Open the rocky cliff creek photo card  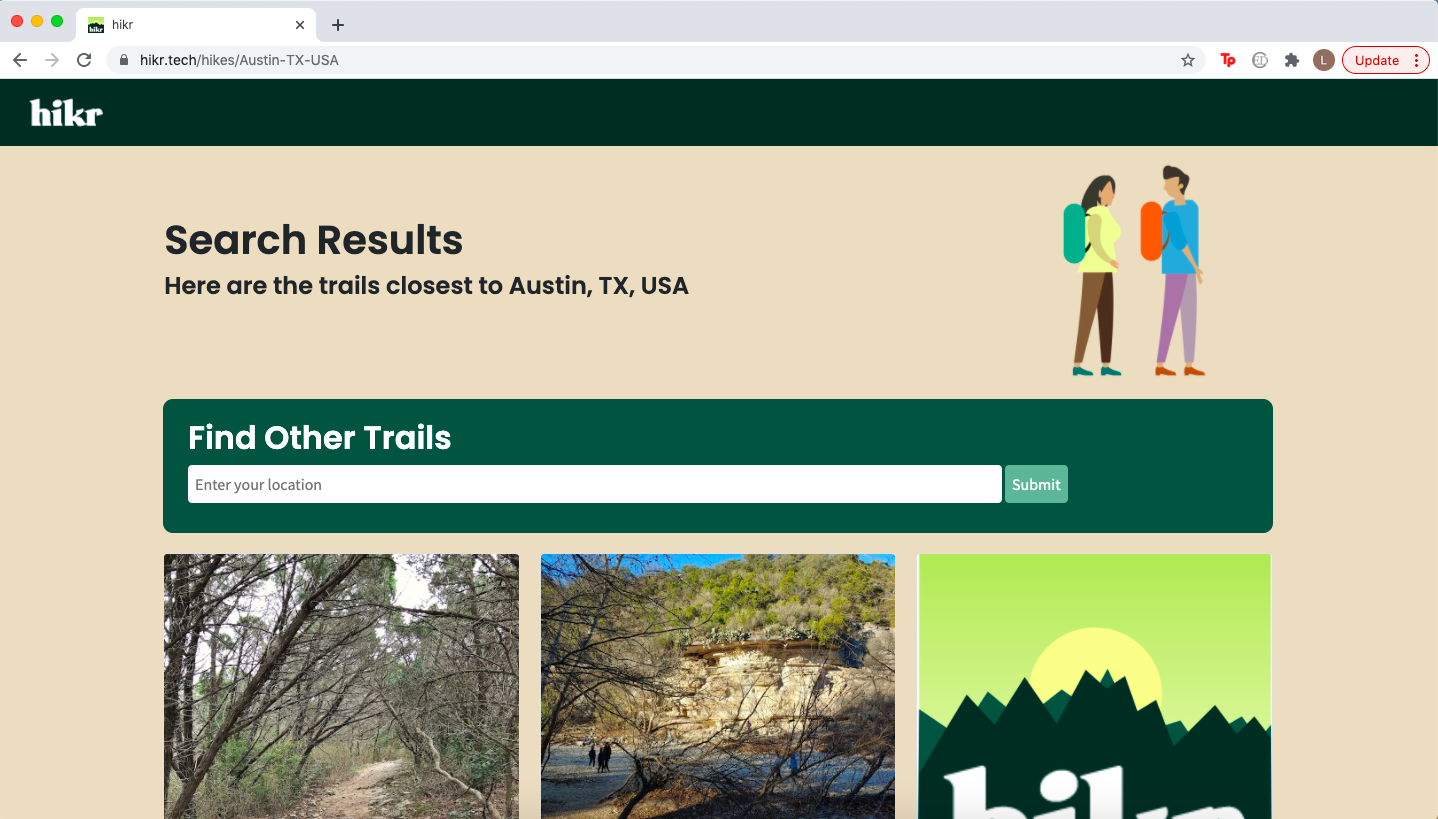[x=718, y=686]
